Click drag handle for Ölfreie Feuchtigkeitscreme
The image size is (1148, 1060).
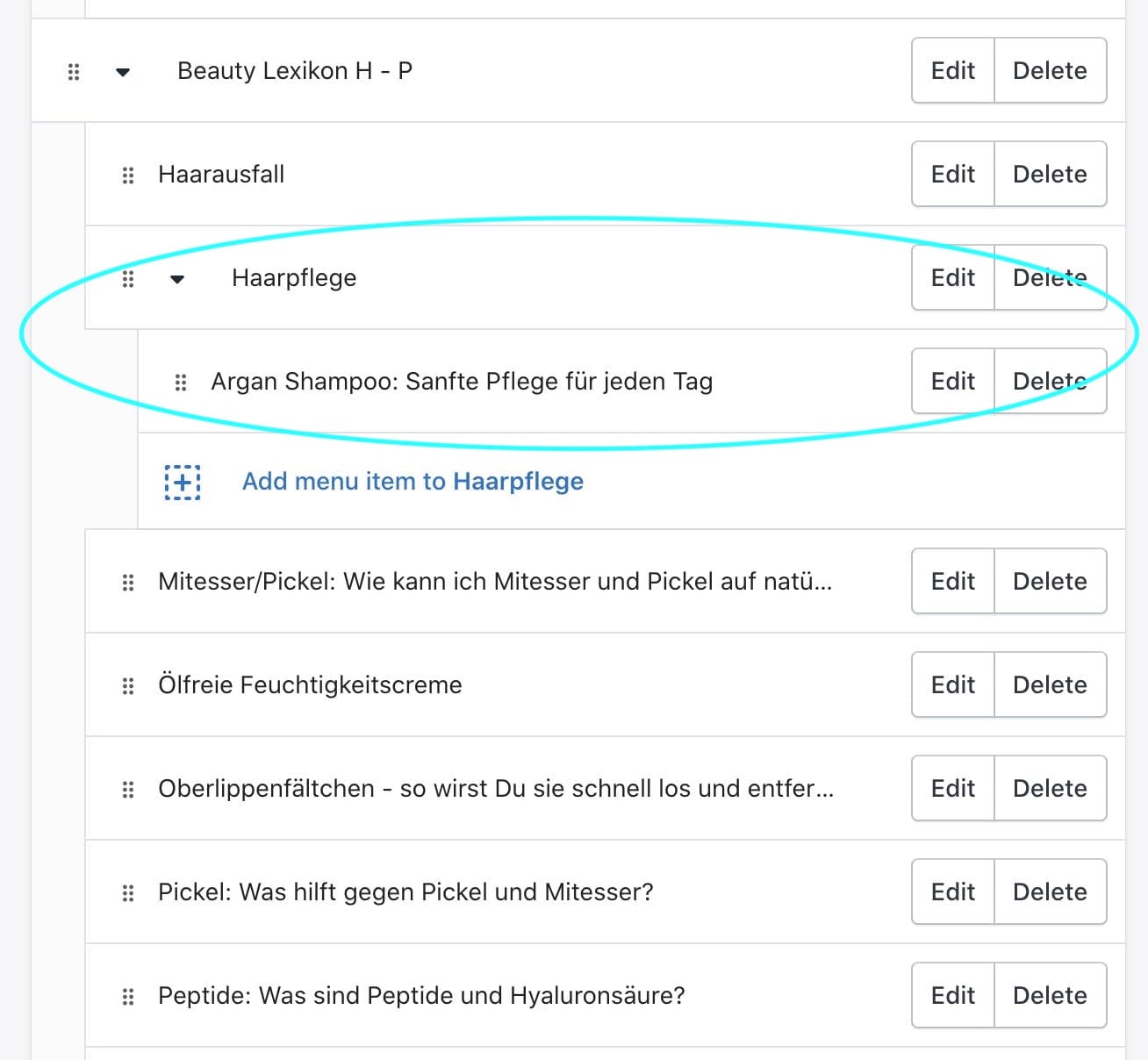(x=128, y=685)
